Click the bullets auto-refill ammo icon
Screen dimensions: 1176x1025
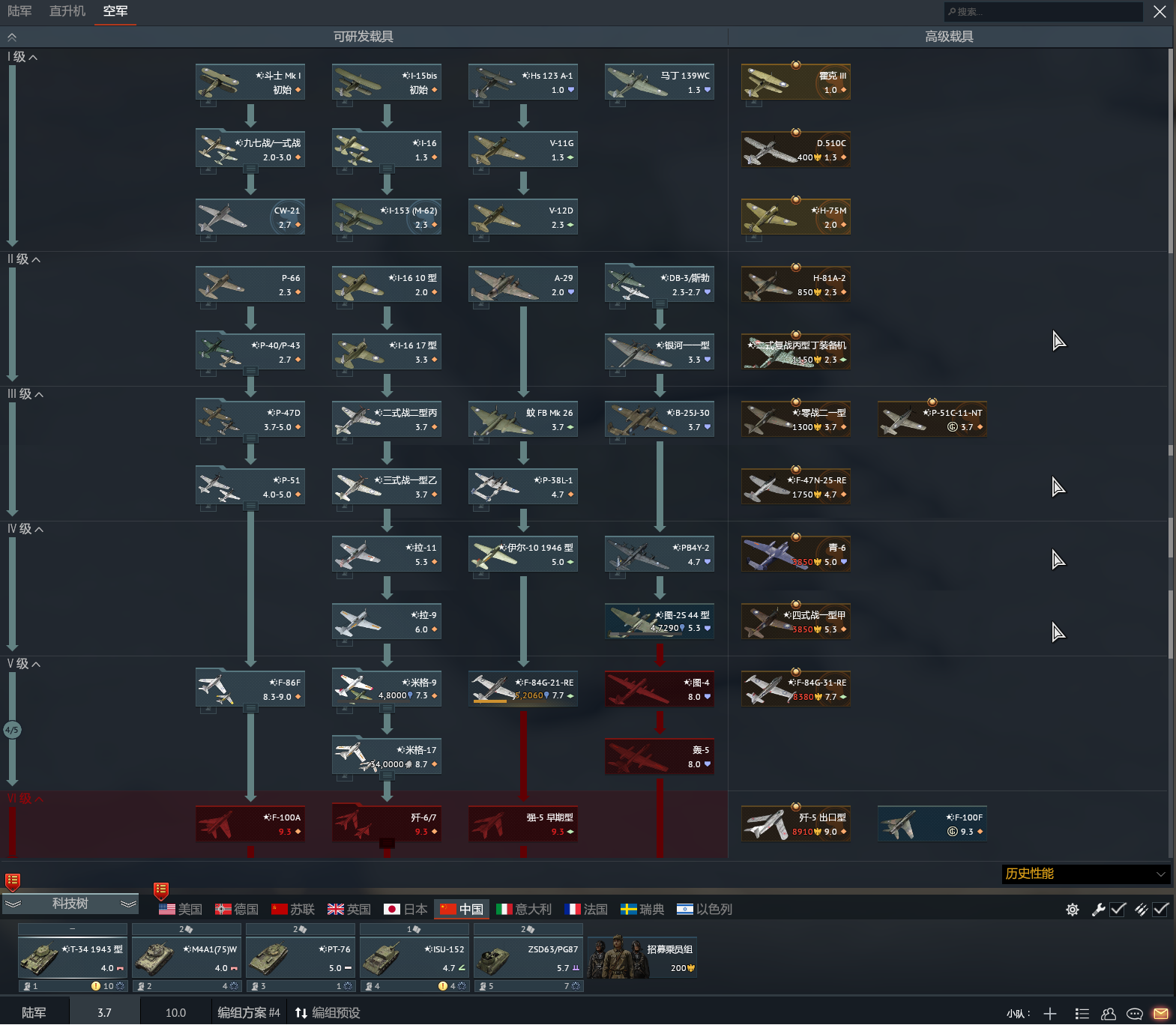pyautogui.click(x=1141, y=910)
